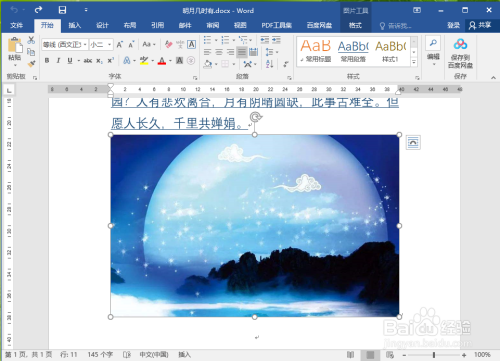This screenshot has height=361, width=500.
Task: Click the Cut scissors icon
Action: (x=31, y=40)
